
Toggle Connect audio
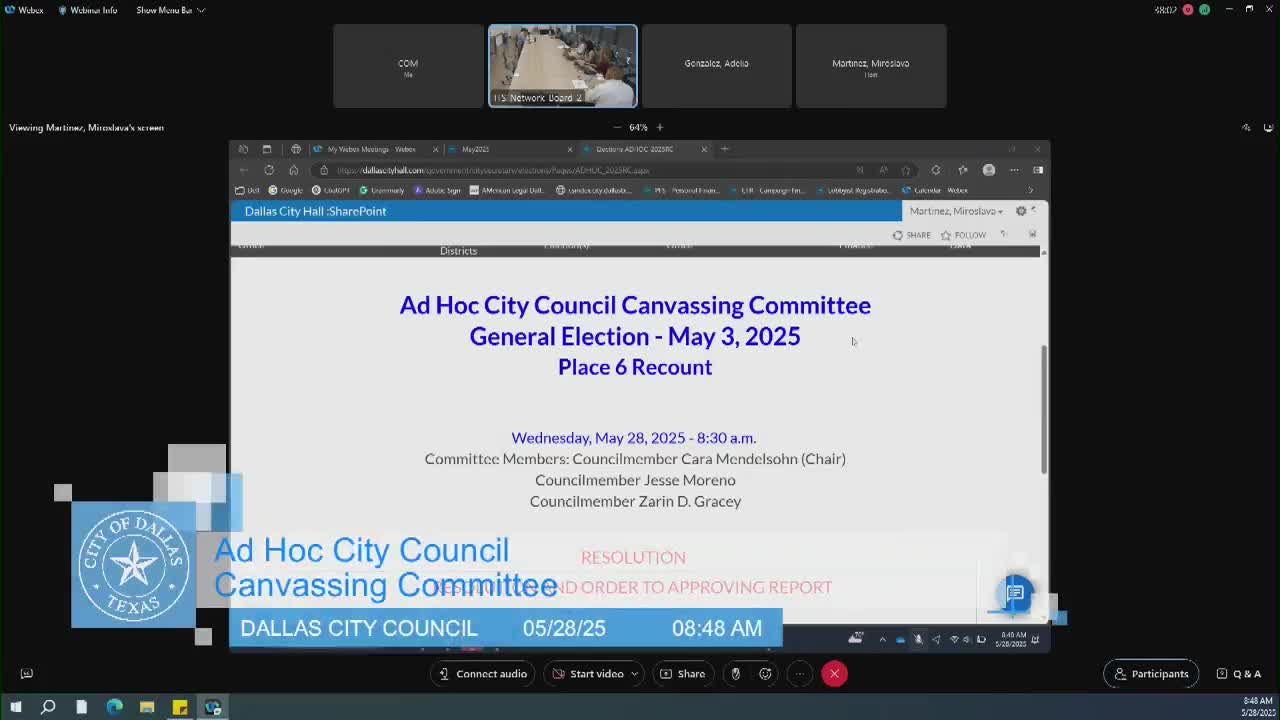pyautogui.click(x=483, y=674)
